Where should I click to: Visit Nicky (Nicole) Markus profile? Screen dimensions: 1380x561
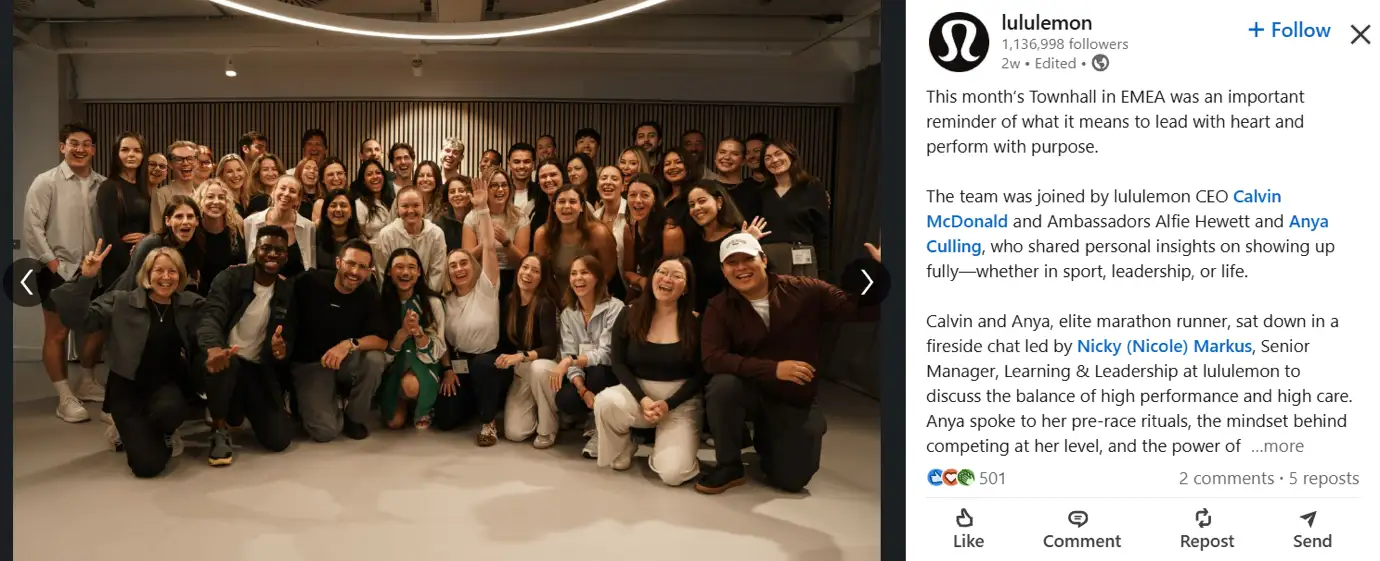[x=1164, y=346]
